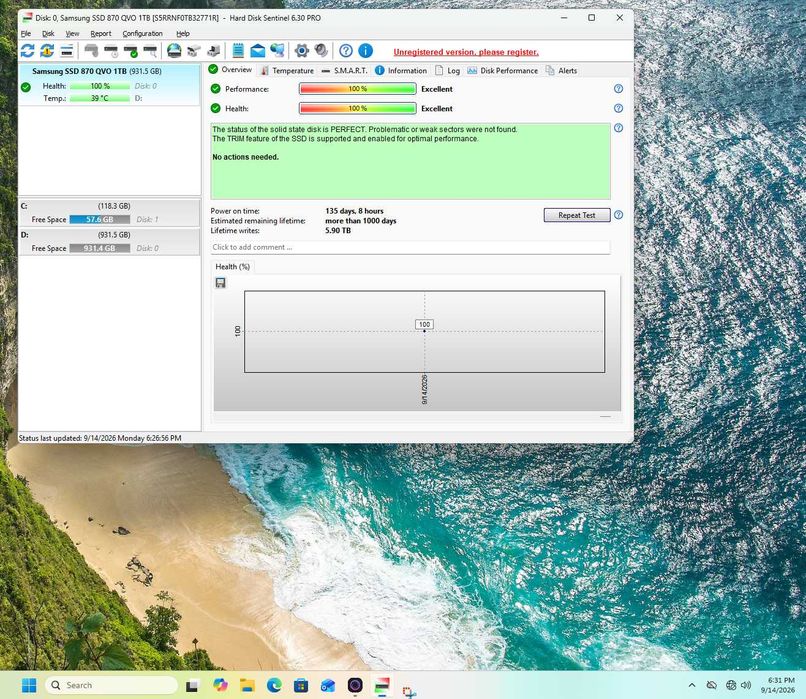Click the speaker sound toolbar icon
Screen dimensions: 806x699
click(x=321, y=50)
